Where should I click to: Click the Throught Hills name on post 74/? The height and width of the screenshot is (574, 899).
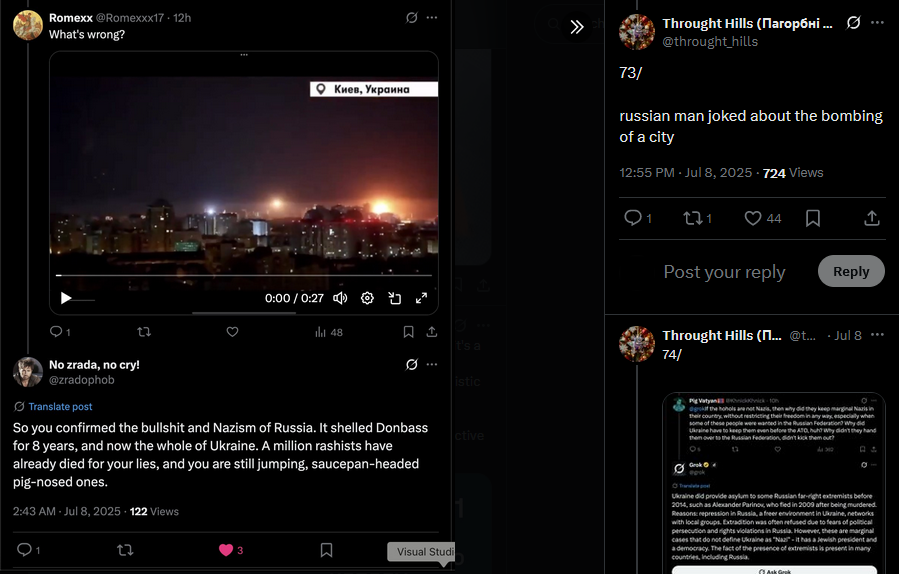tap(722, 335)
